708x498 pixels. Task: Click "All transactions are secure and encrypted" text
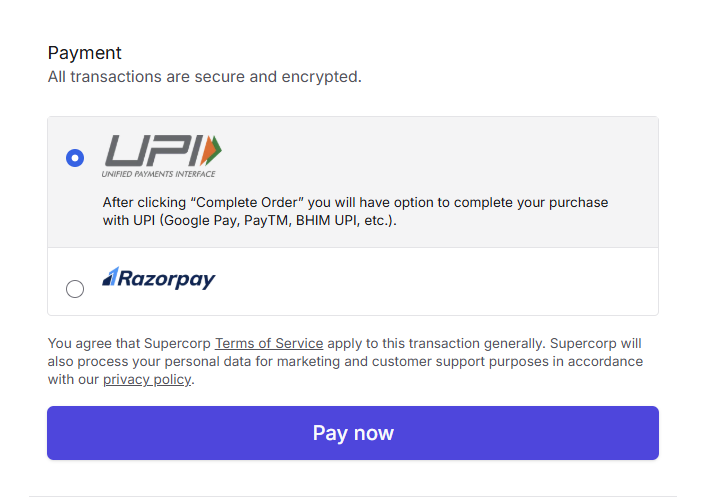point(204,77)
